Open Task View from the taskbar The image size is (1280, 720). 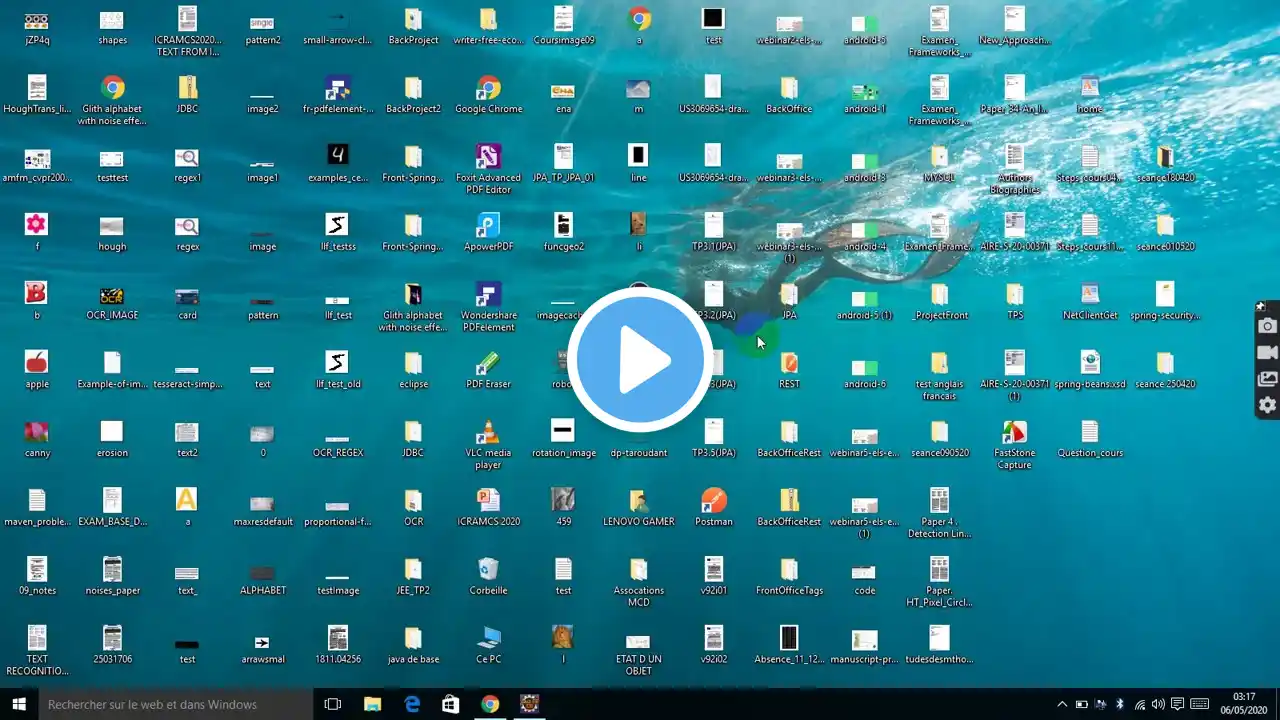tap(334, 704)
